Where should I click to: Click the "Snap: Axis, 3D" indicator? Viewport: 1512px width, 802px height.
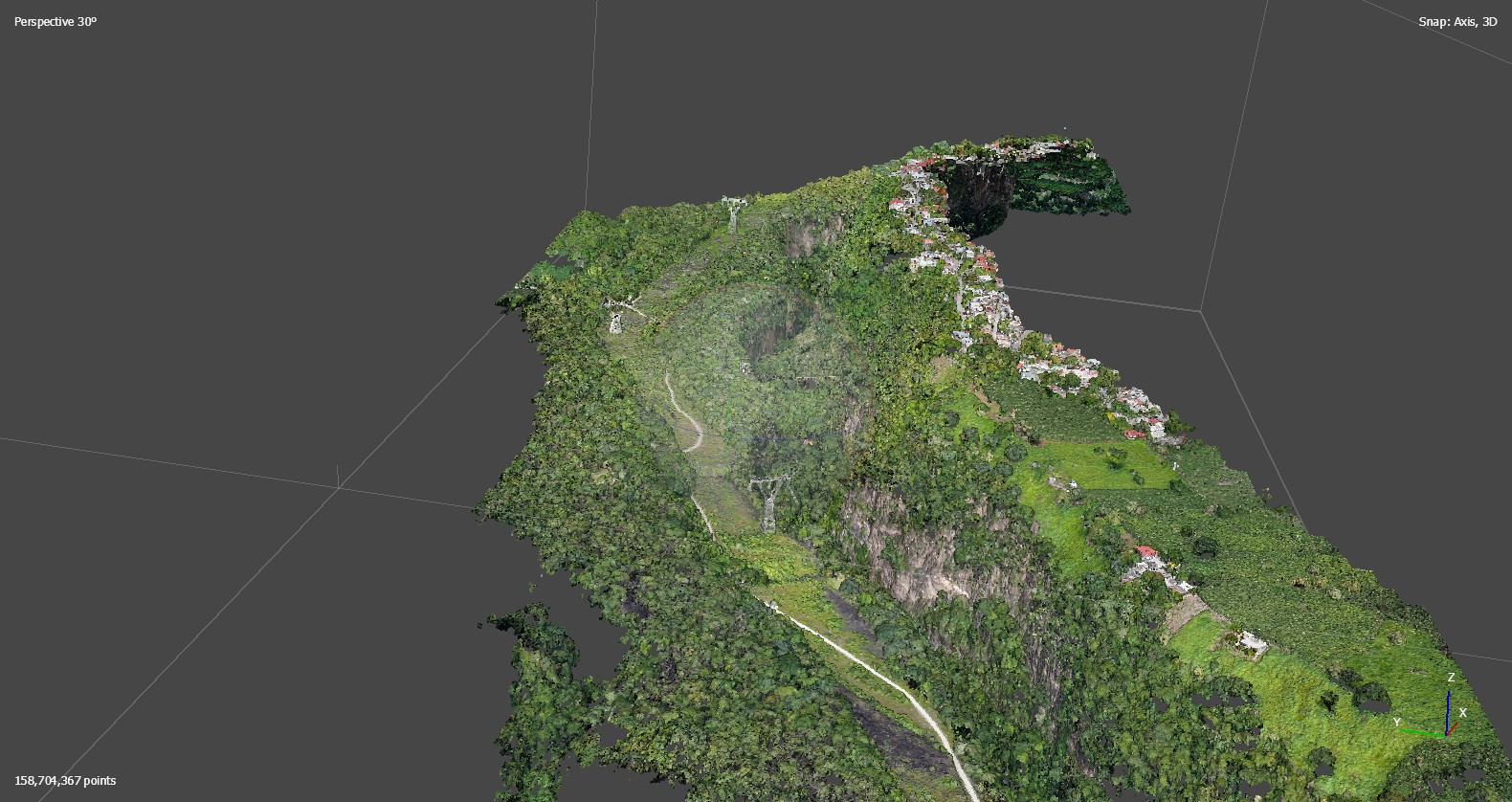click(1456, 21)
